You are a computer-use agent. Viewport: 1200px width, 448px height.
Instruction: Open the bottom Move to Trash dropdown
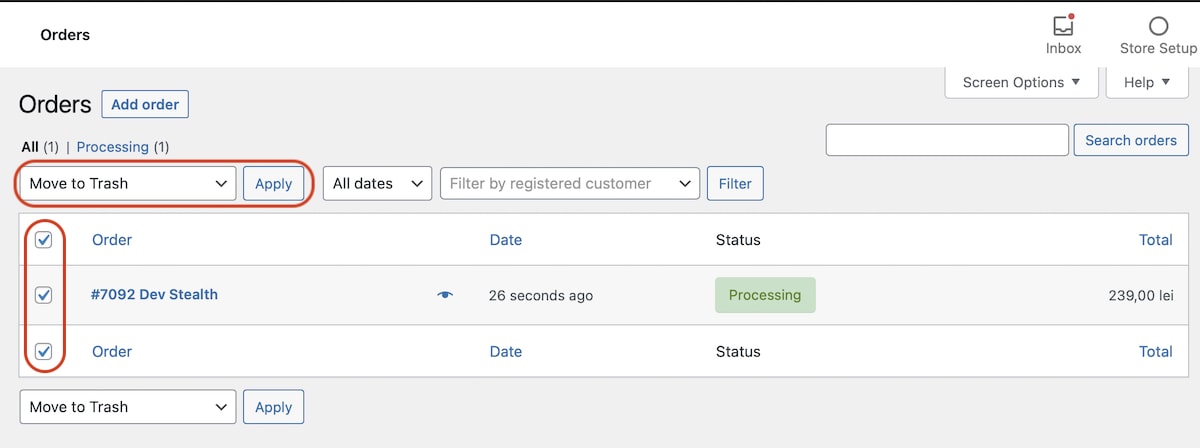128,407
